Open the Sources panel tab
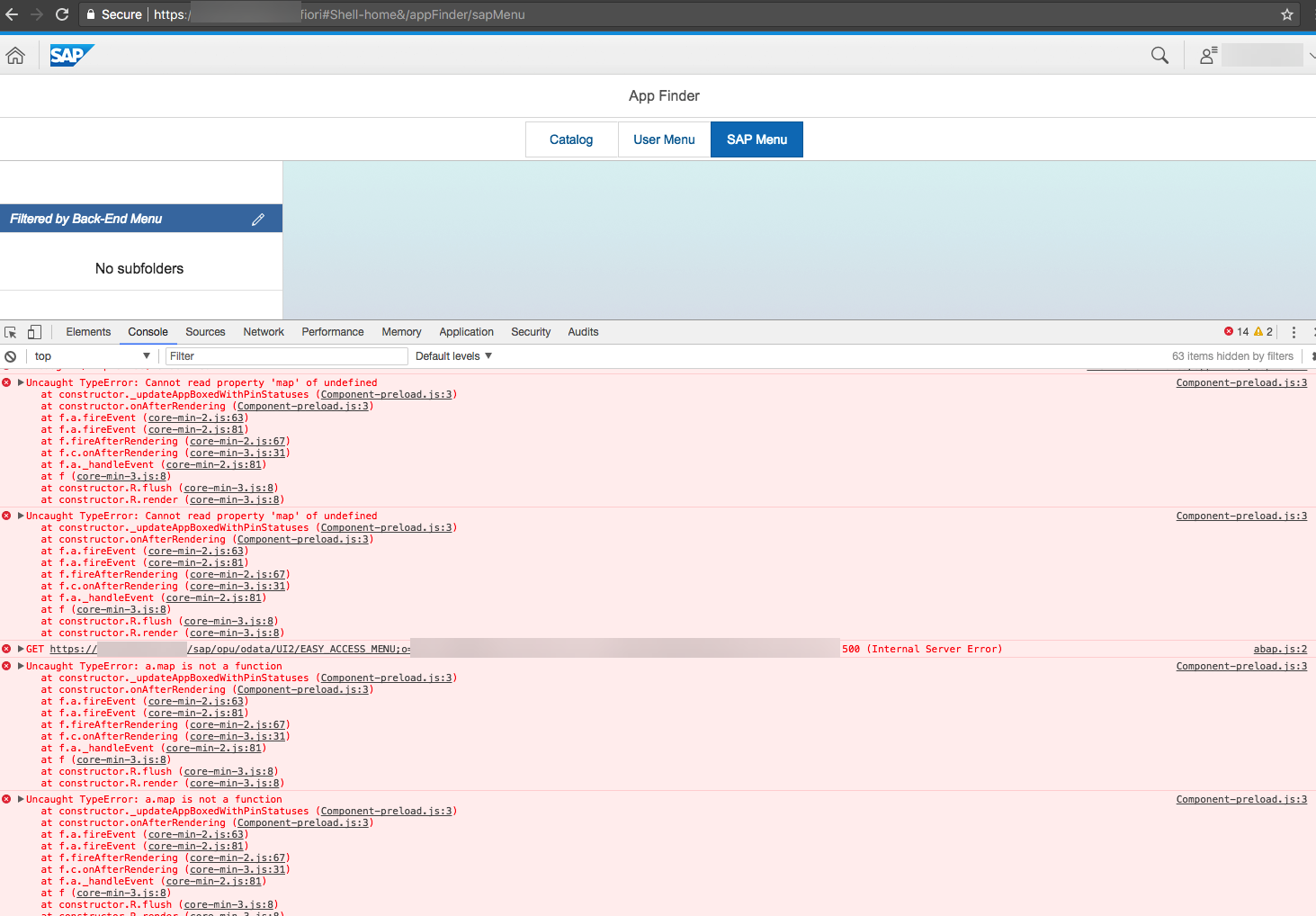 (205, 332)
